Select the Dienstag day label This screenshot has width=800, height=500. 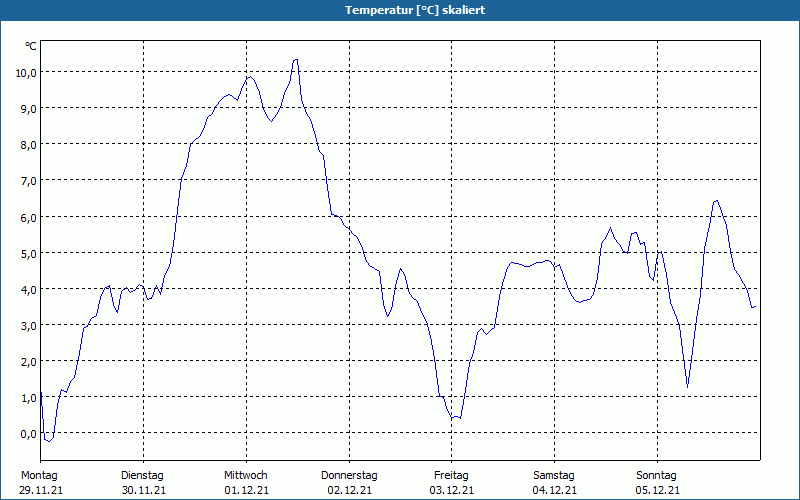tap(142, 475)
